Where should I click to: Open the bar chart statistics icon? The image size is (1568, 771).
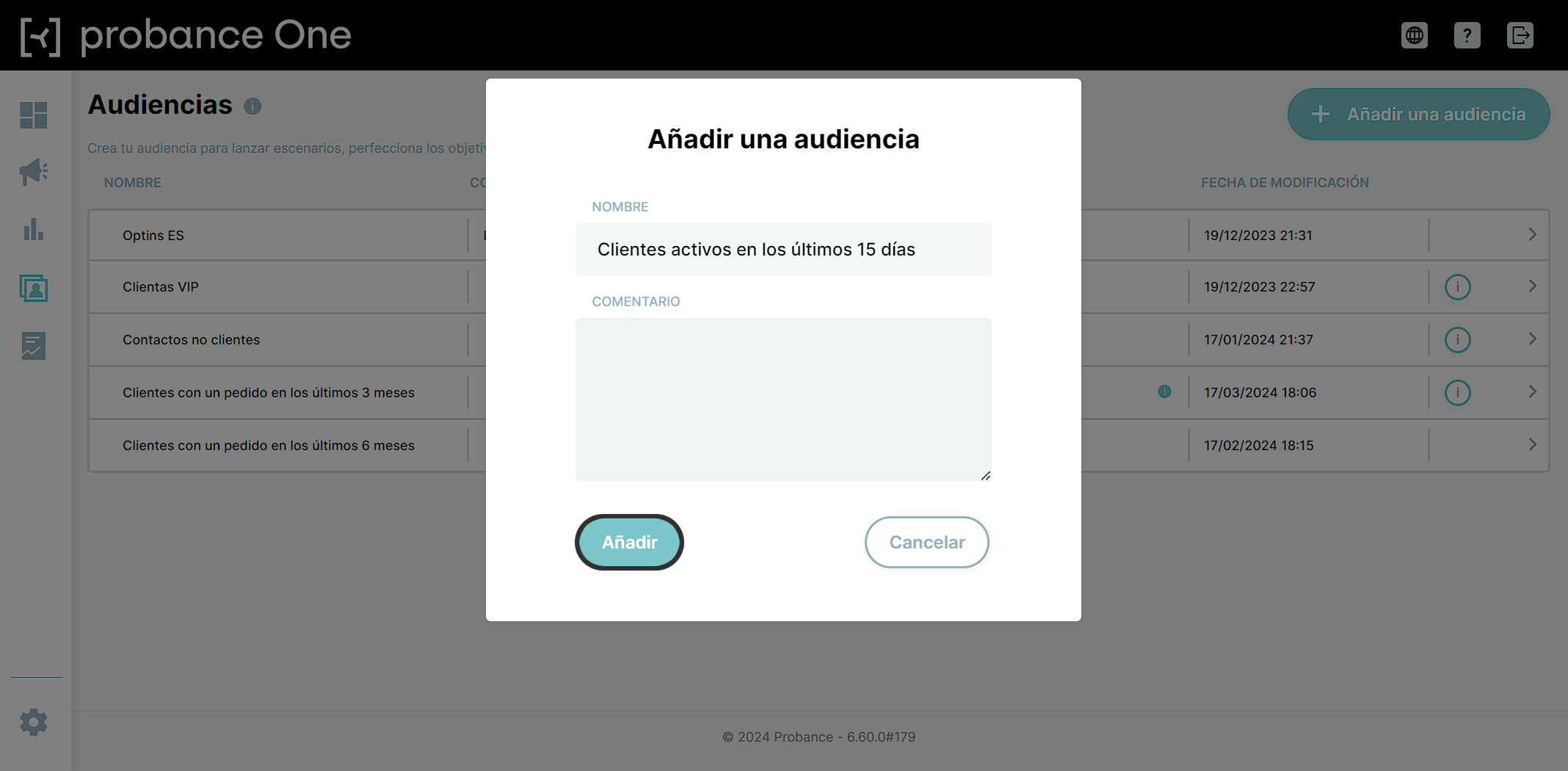pyautogui.click(x=34, y=229)
